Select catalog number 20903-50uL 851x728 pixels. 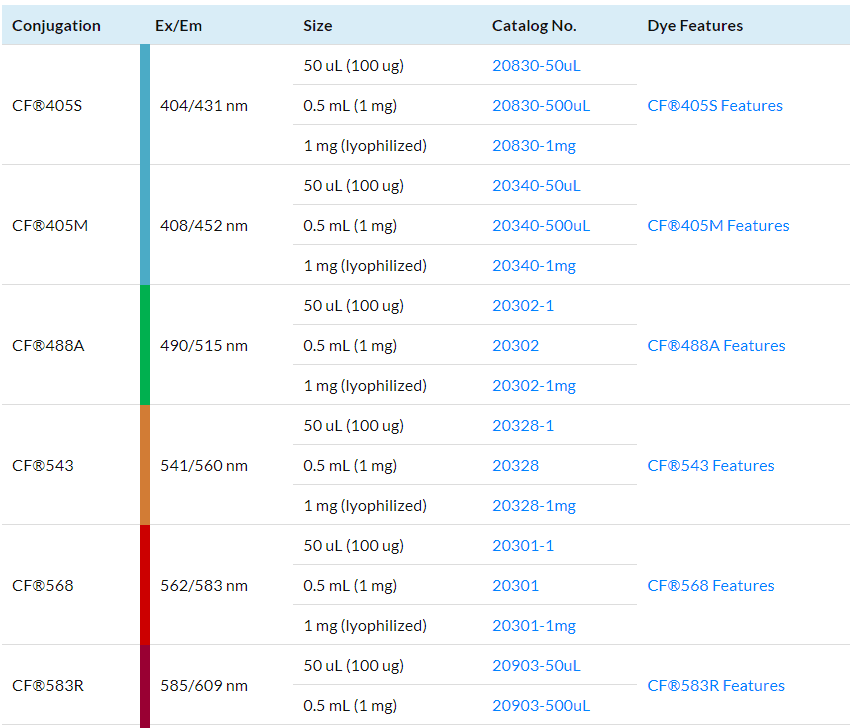click(536, 666)
